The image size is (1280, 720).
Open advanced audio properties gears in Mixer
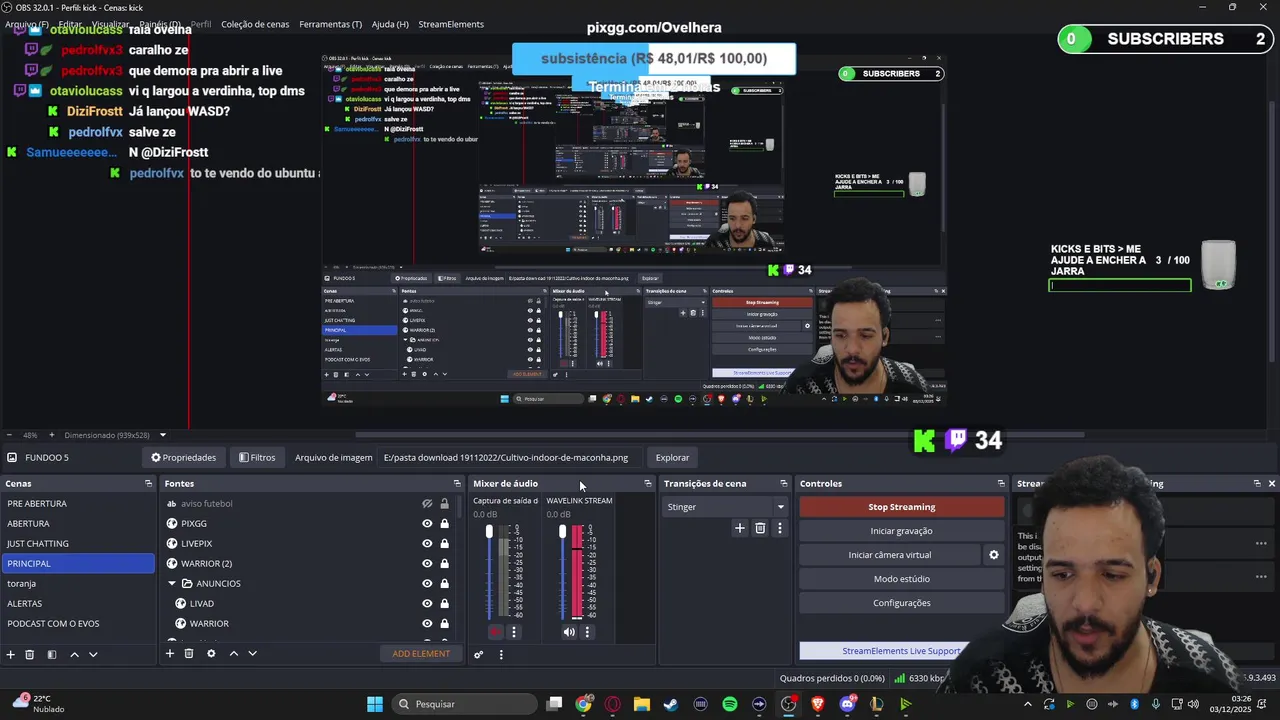click(x=478, y=654)
